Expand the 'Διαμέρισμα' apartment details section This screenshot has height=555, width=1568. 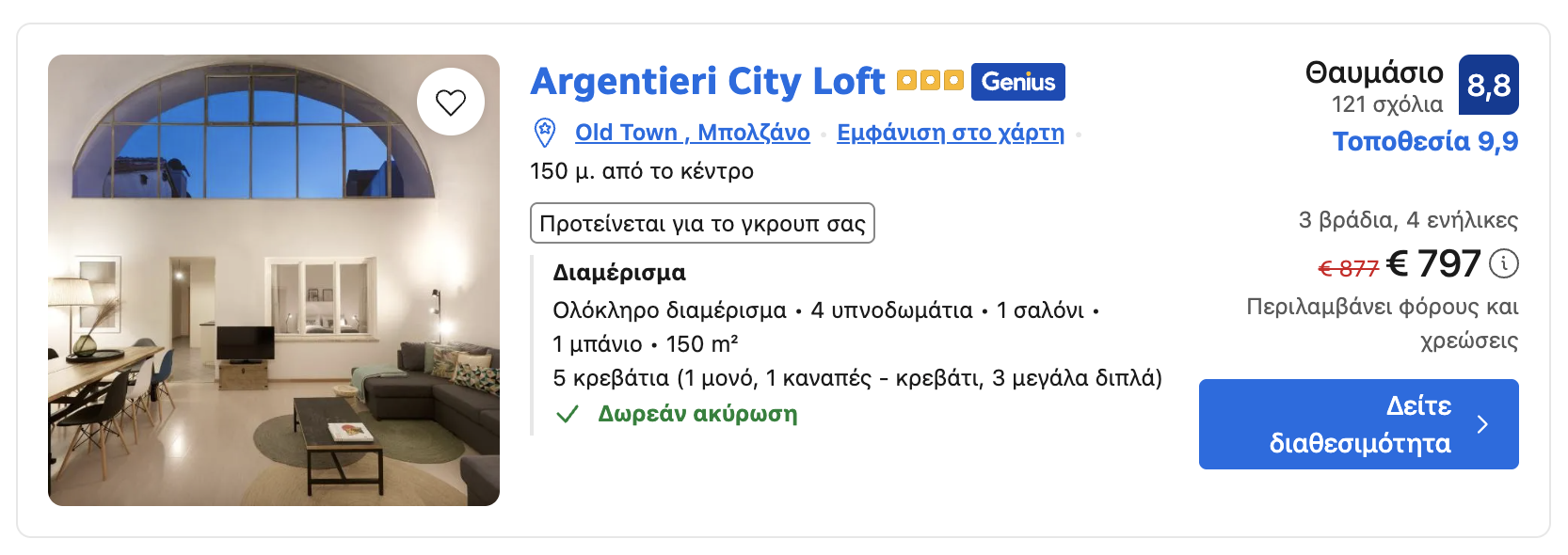tap(618, 273)
